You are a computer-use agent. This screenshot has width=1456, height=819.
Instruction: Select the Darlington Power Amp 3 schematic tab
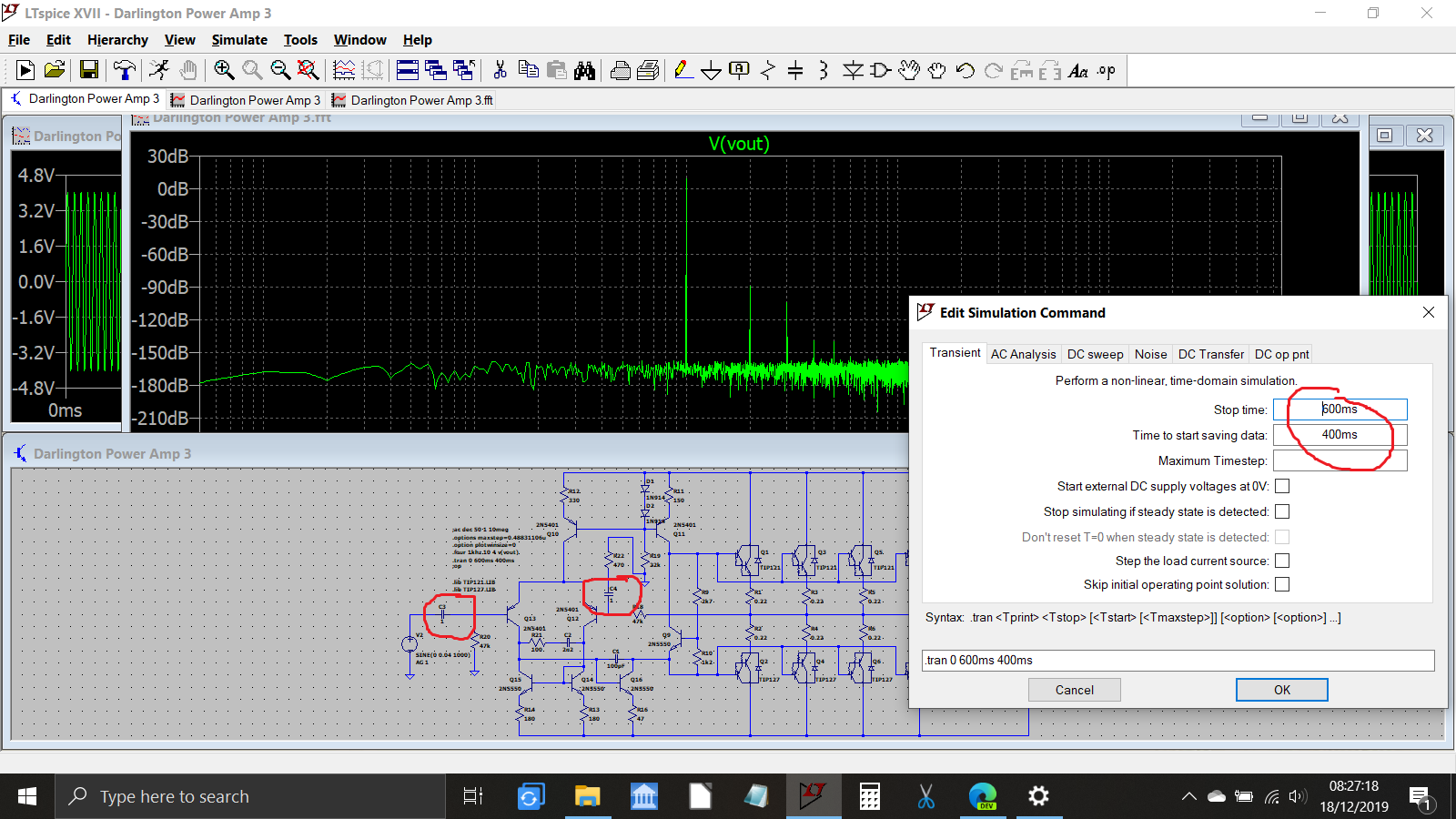[85, 99]
